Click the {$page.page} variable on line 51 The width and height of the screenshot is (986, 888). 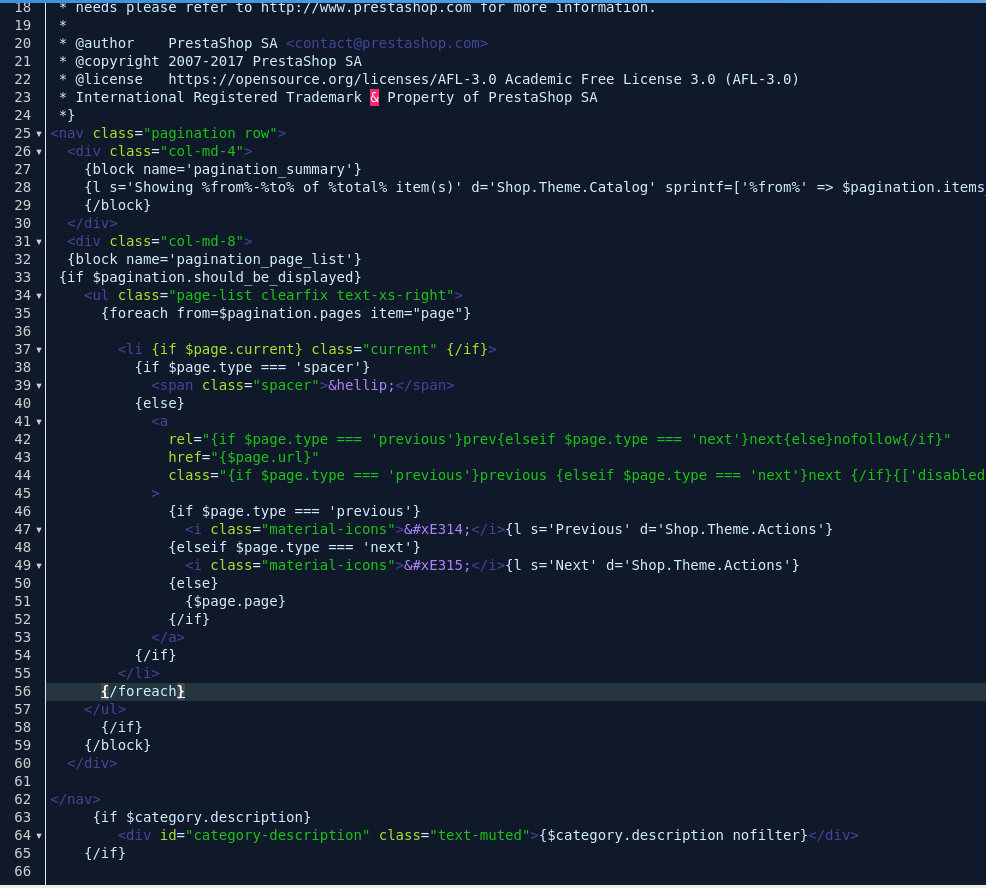click(x=236, y=601)
